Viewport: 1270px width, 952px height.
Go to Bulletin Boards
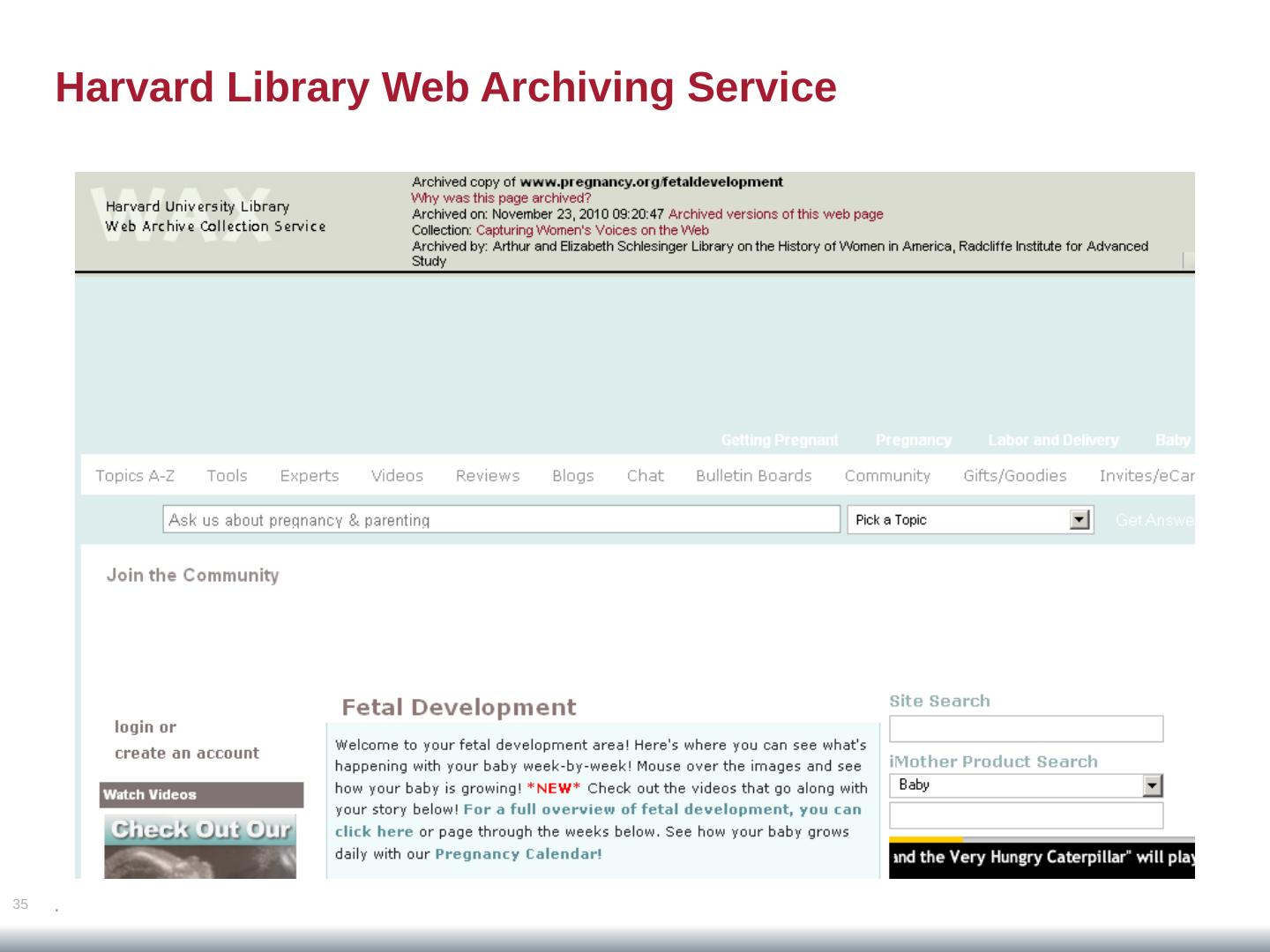753,476
